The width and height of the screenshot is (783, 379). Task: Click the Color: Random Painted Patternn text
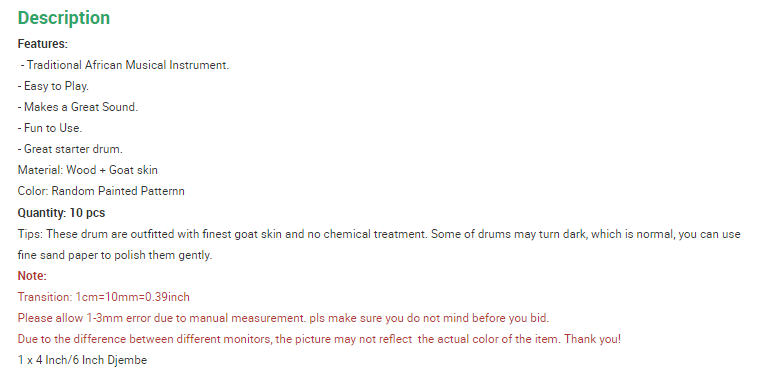101,191
